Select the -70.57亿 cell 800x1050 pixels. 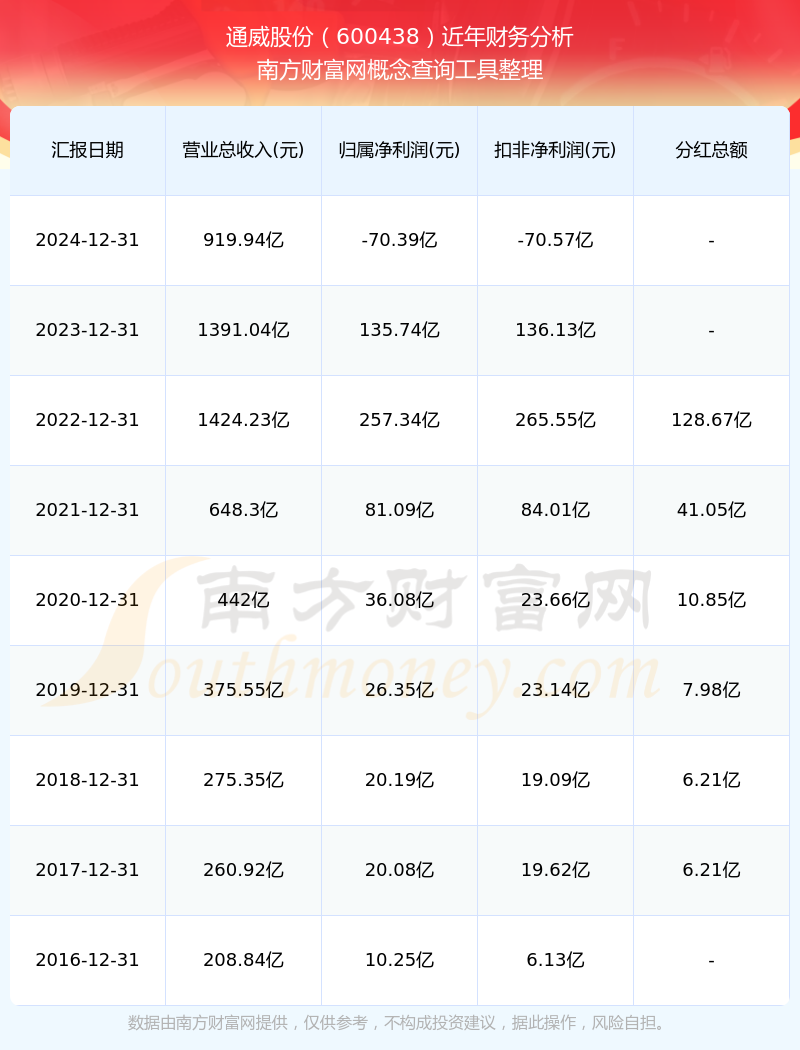556,240
